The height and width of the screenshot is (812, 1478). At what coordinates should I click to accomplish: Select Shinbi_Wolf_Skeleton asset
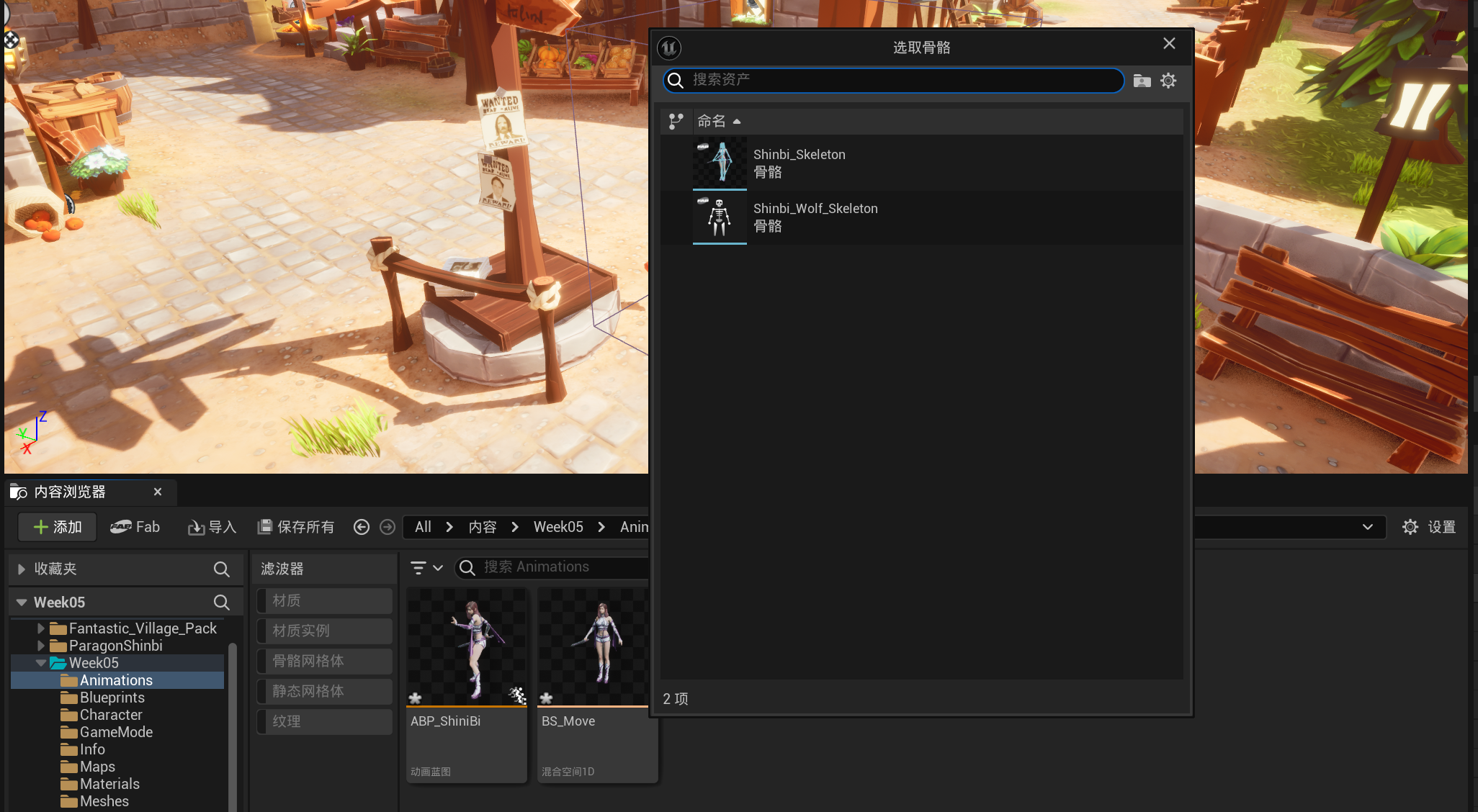coord(921,217)
